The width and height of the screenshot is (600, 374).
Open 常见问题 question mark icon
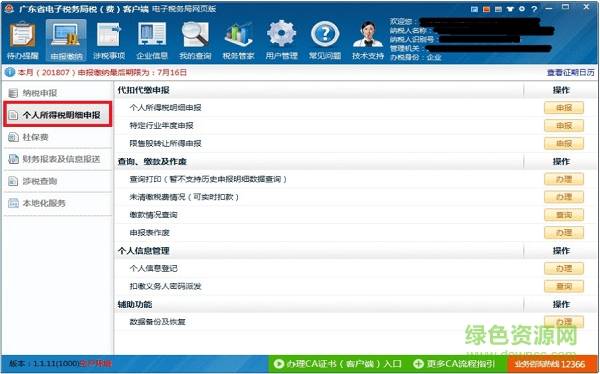(x=325, y=40)
